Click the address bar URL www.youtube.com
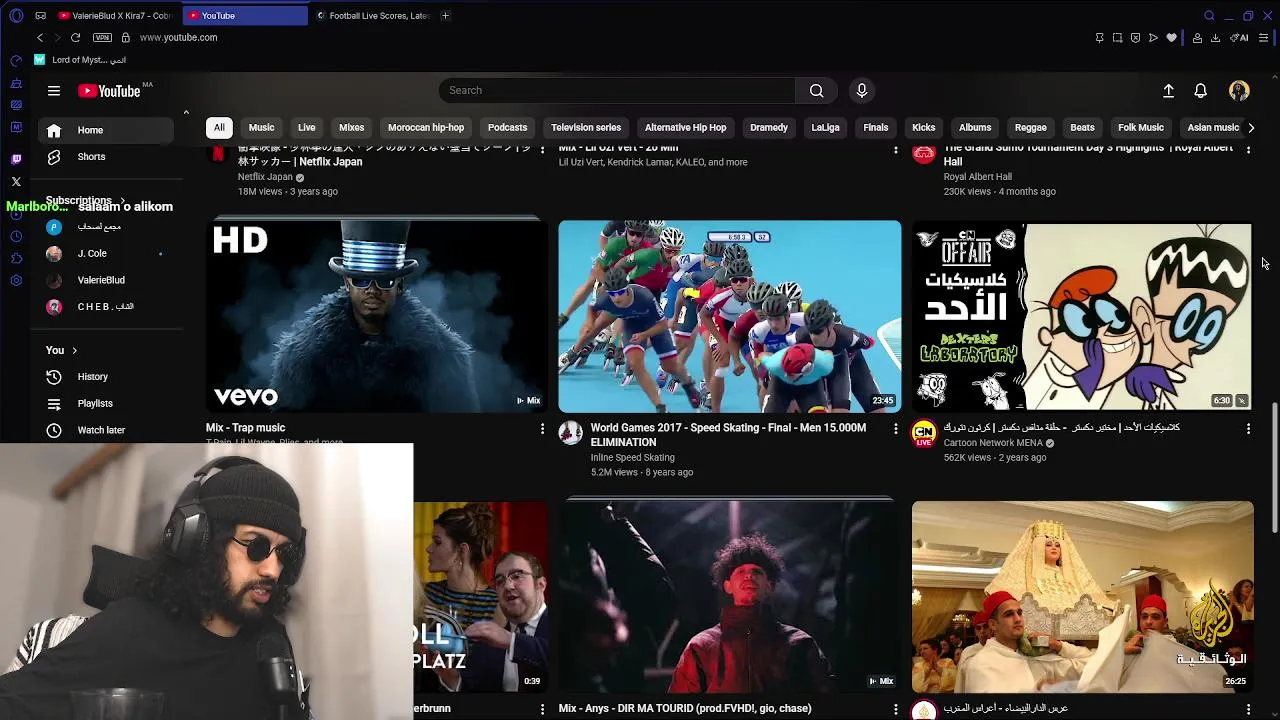This screenshot has width=1280, height=720. point(178,38)
